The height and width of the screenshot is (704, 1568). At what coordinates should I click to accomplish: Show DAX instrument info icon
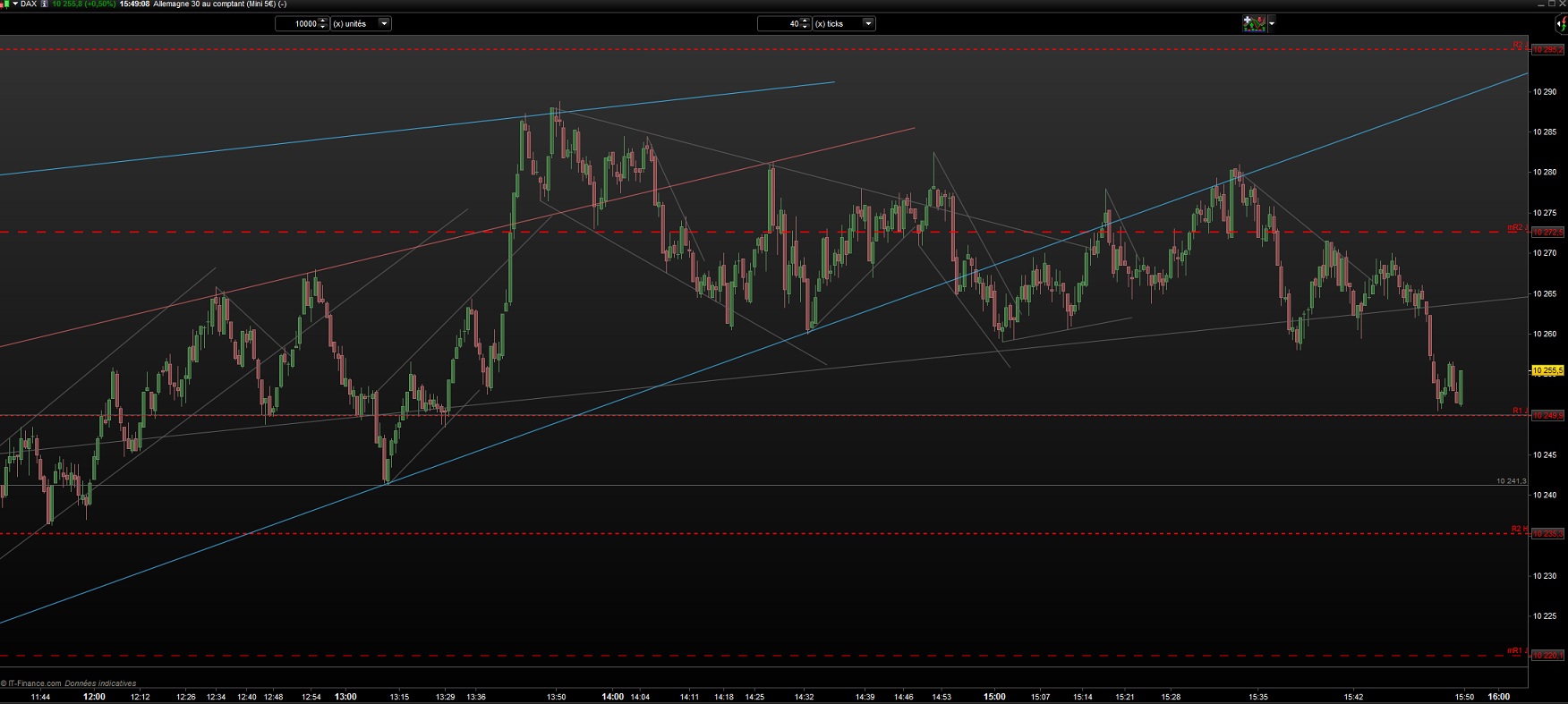click(x=45, y=4)
